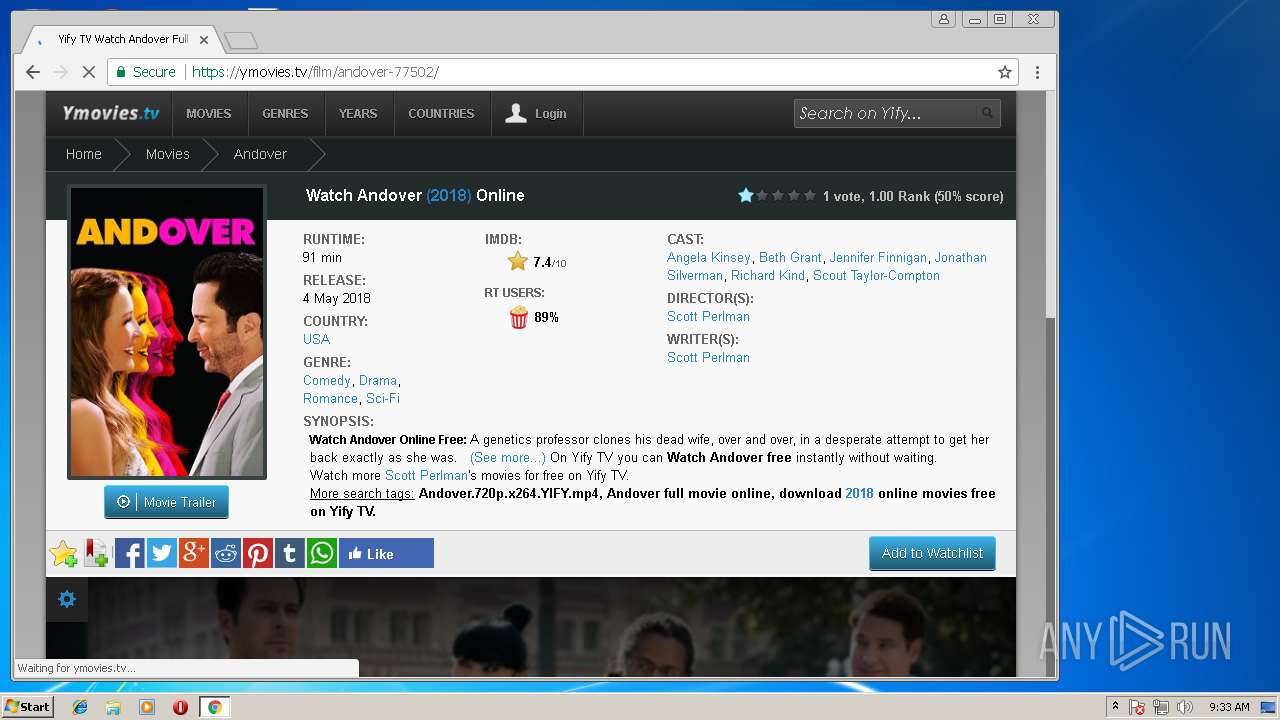Click Scott Perlman under Director(s)
The width and height of the screenshot is (1280, 720).
click(x=708, y=316)
